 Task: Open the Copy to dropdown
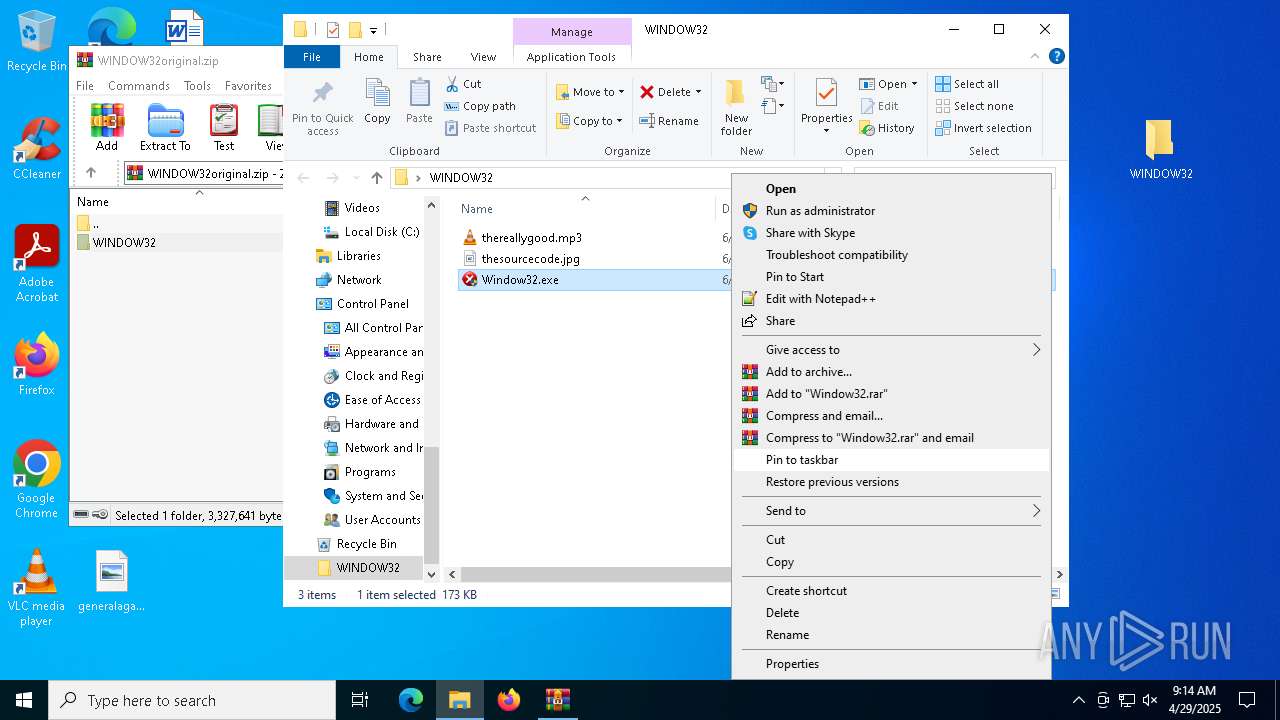tap(590, 121)
